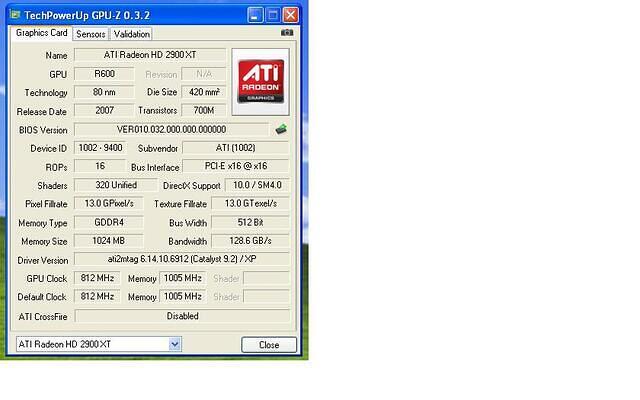Switch to the Sensors tab
This screenshot has height=400, width=640.
91,34
